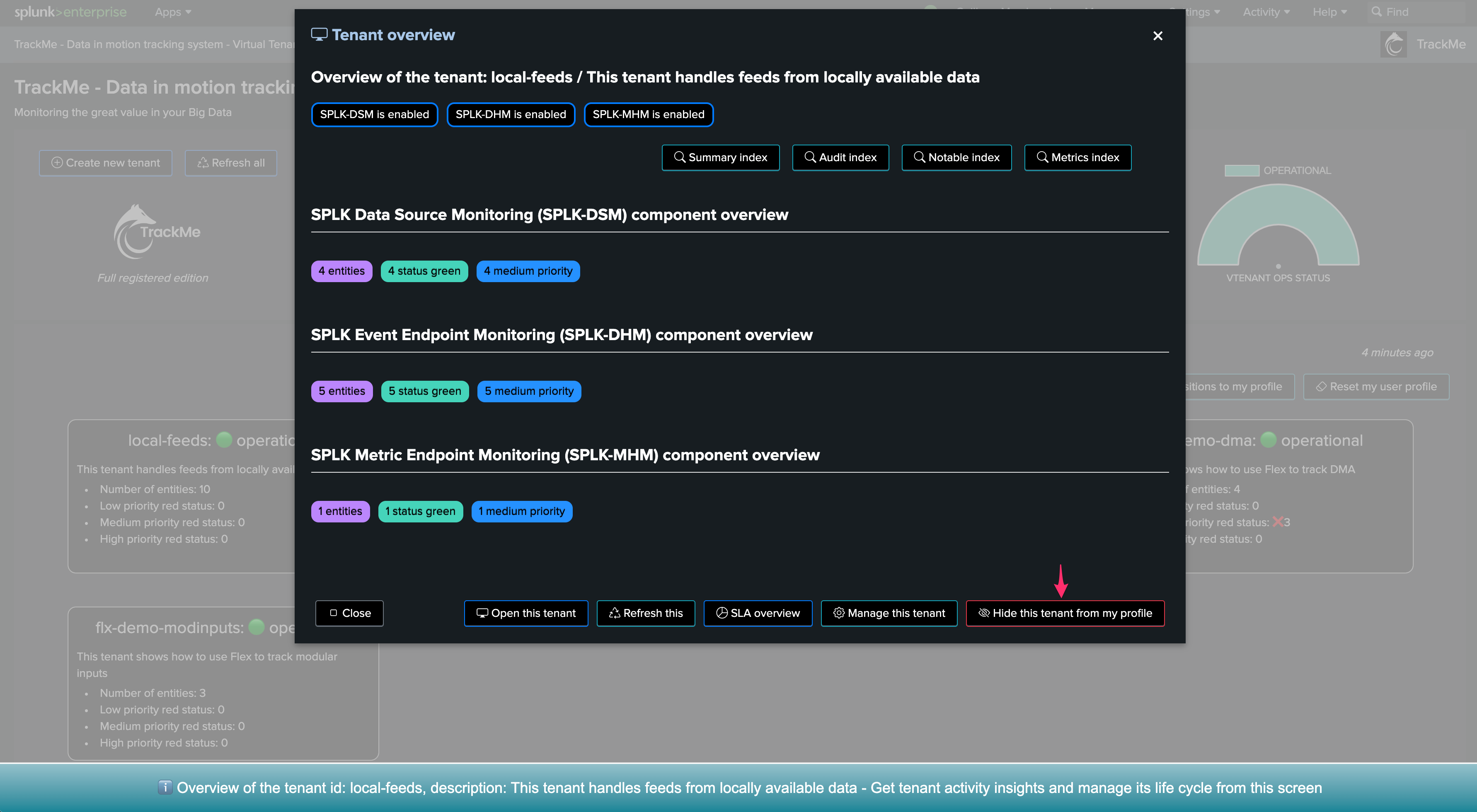Viewport: 1477px width, 812px height.
Task: Click the info icon in bottom banner
Action: click(165, 788)
